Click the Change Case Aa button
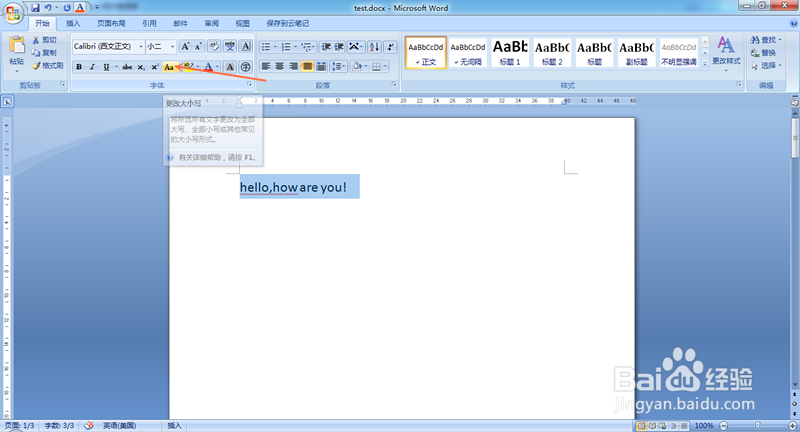800x432 pixels. pos(169,67)
